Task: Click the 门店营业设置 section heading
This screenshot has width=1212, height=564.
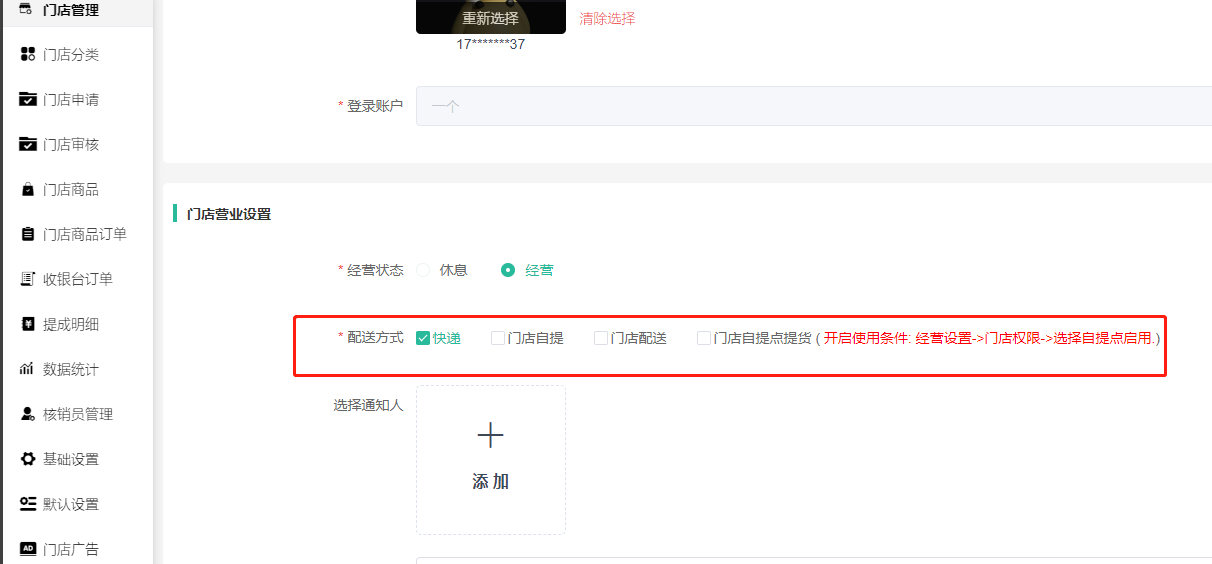Action: point(229,214)
